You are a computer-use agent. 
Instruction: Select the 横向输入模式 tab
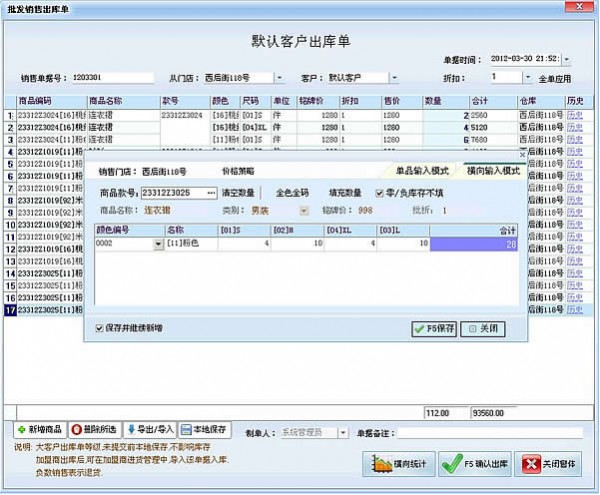click(493, 171)
